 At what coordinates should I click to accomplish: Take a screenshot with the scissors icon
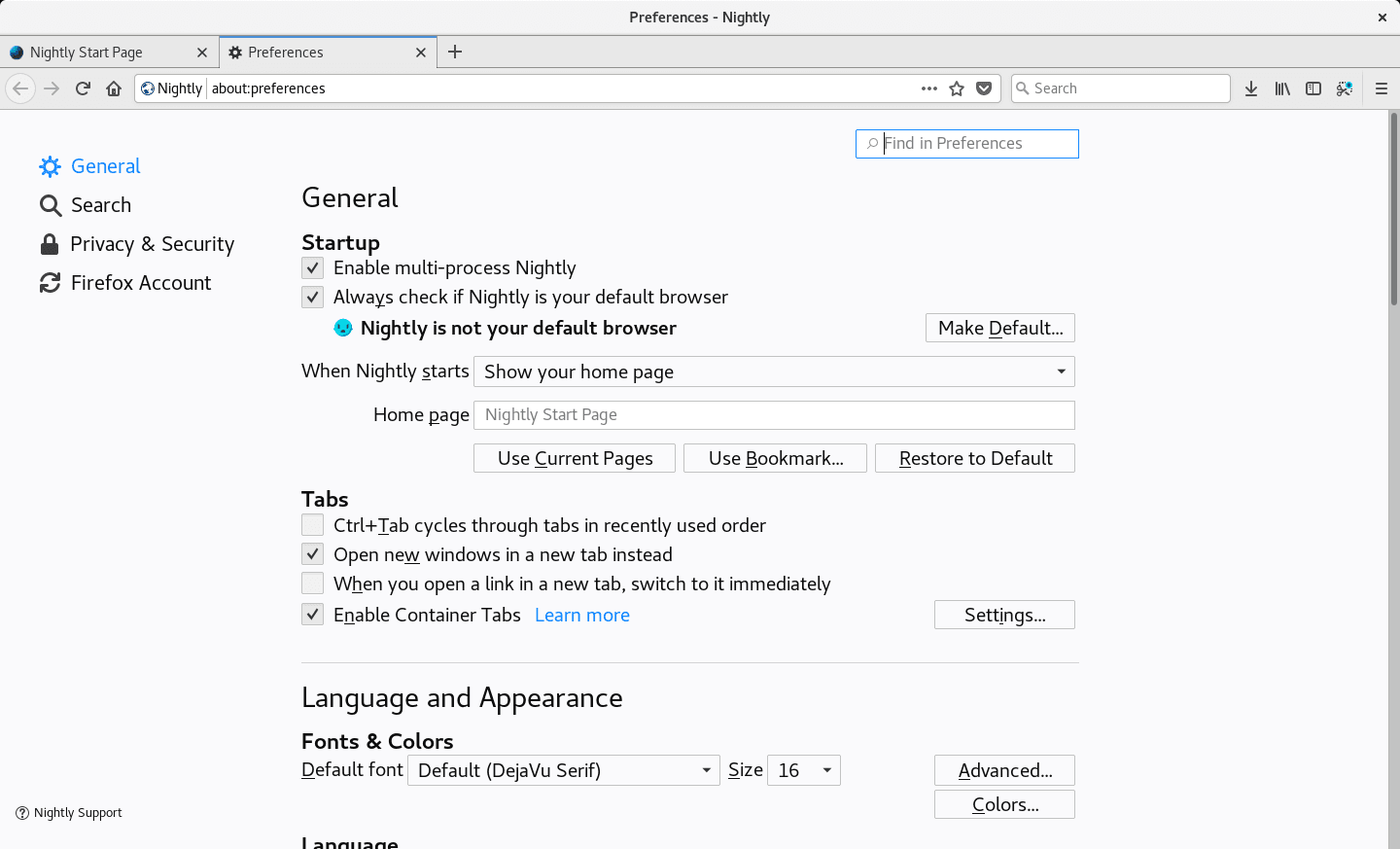click(x=1345, y=88)
